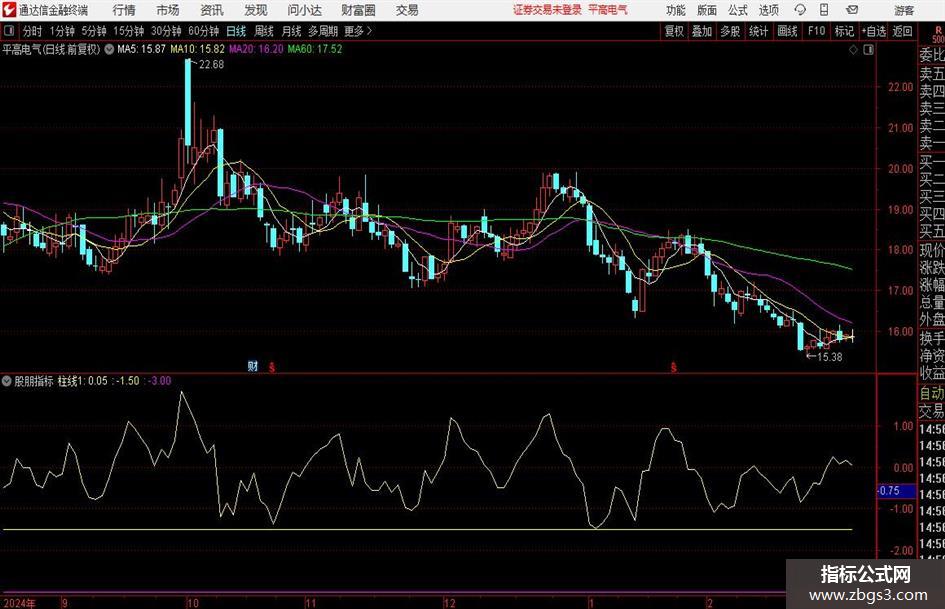
Task: Click the 证券交易未登录 login link
Action: (547, 10)
